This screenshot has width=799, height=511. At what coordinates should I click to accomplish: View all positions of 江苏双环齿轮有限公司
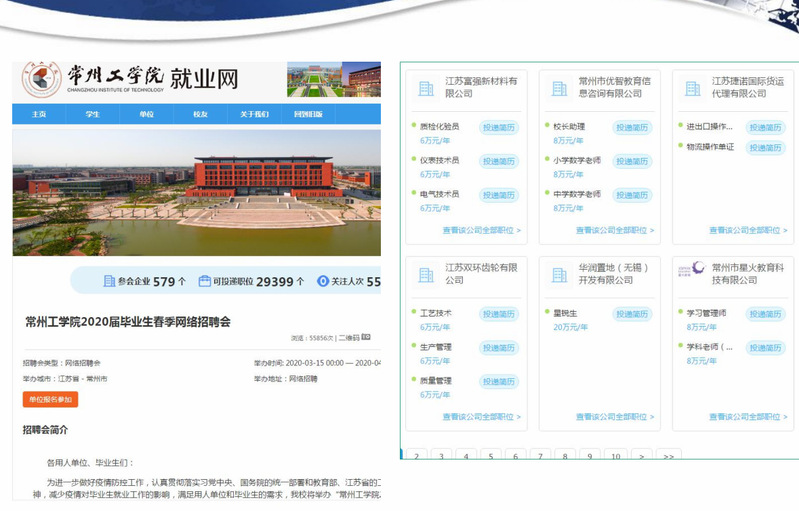482,417
